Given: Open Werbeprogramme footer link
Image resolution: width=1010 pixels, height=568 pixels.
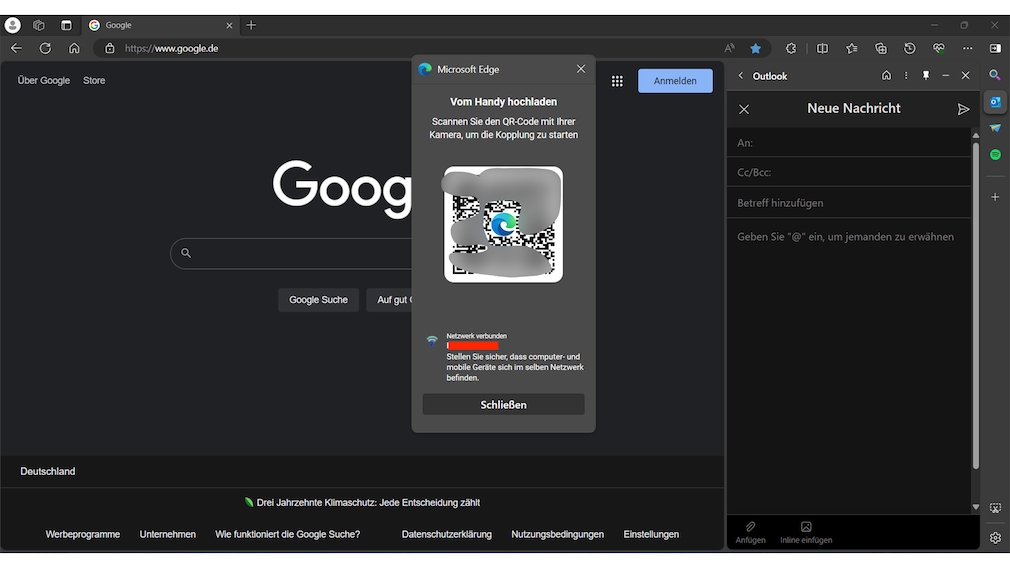Looking at the screenshot, I should pos(82,535).
